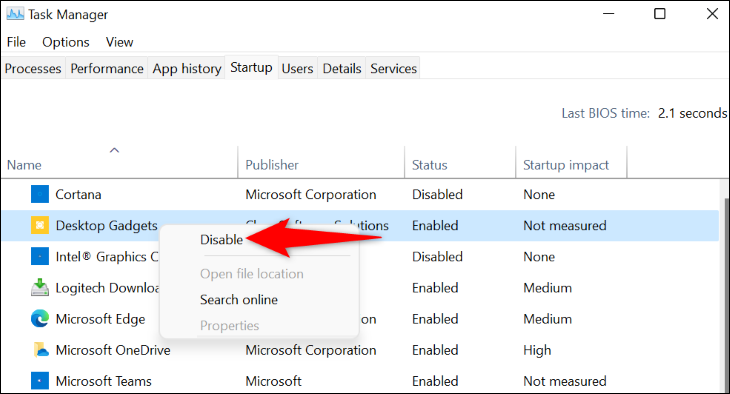Screen dimensions: 730x394
Task: Choose Disable from the context menu
Action: 222,239
